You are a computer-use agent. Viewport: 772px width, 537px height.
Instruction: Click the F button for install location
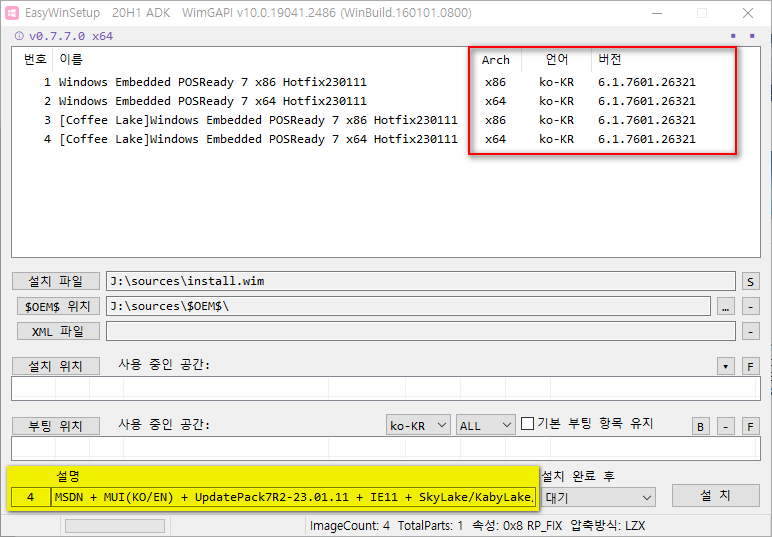coord(750,366)
